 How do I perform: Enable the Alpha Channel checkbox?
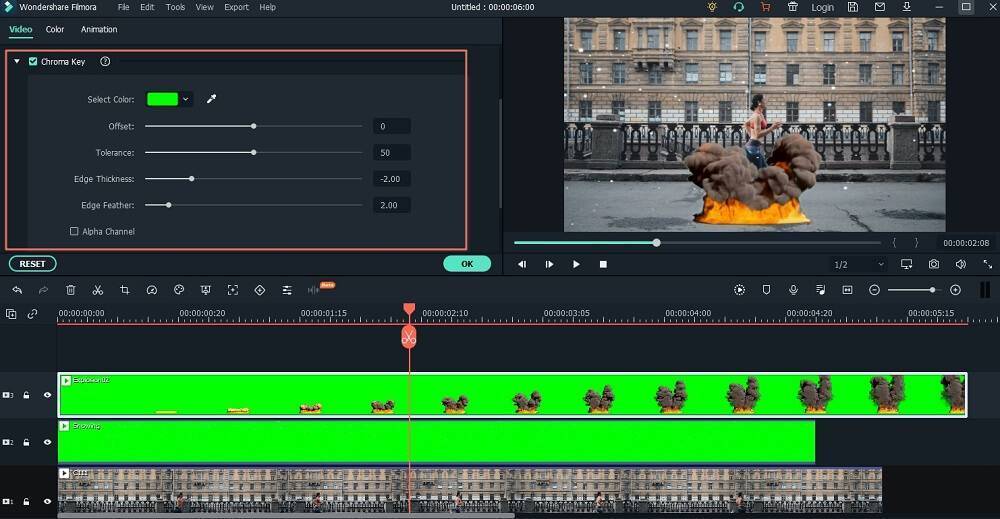(x=74, y=232)
